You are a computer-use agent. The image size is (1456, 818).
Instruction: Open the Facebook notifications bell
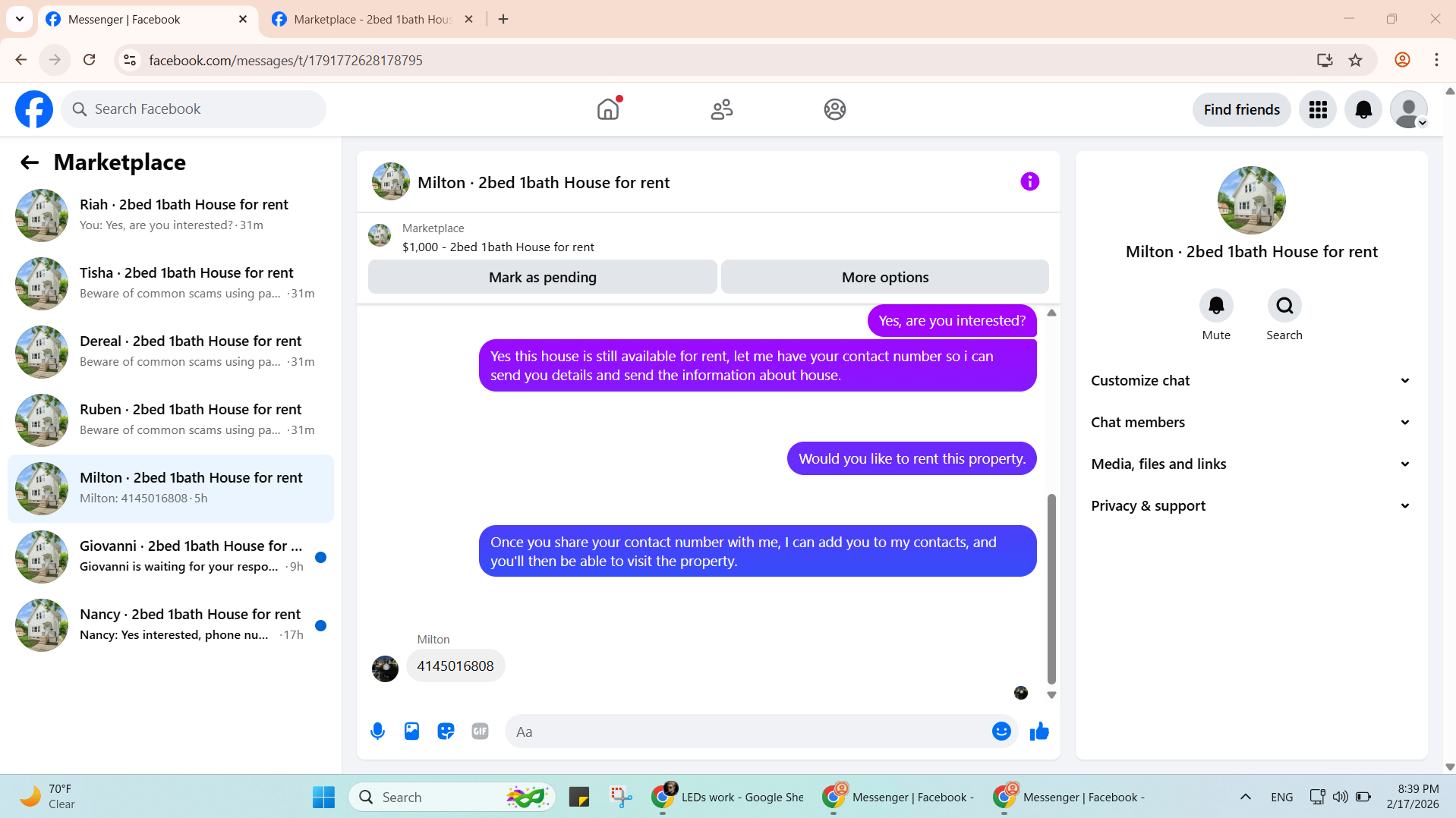[x=1363, y=109]
